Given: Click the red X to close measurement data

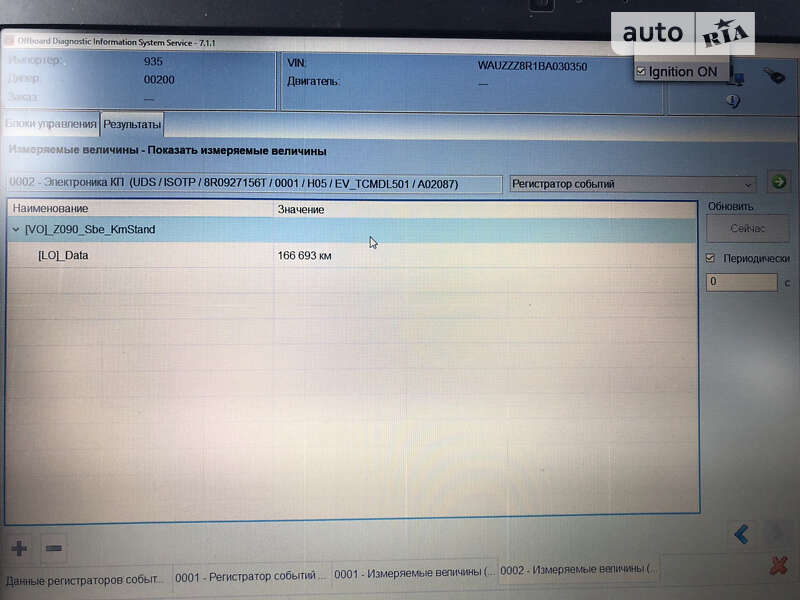Looking at the screenshot, I should (x=778, y=563).
